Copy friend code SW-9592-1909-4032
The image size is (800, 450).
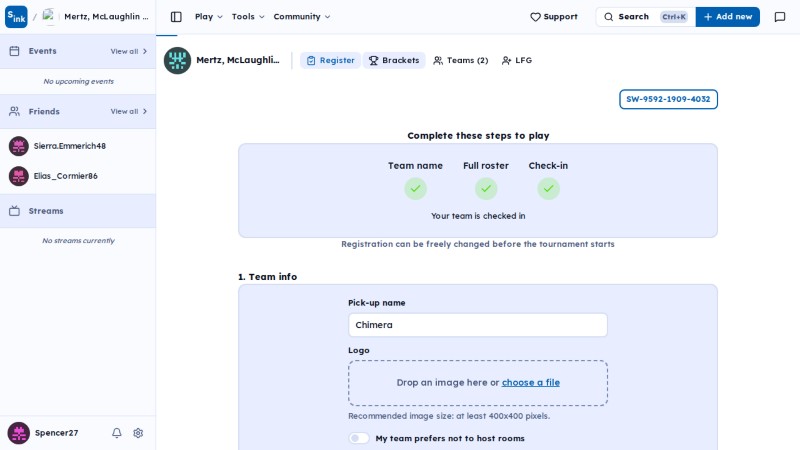(668, 99)
